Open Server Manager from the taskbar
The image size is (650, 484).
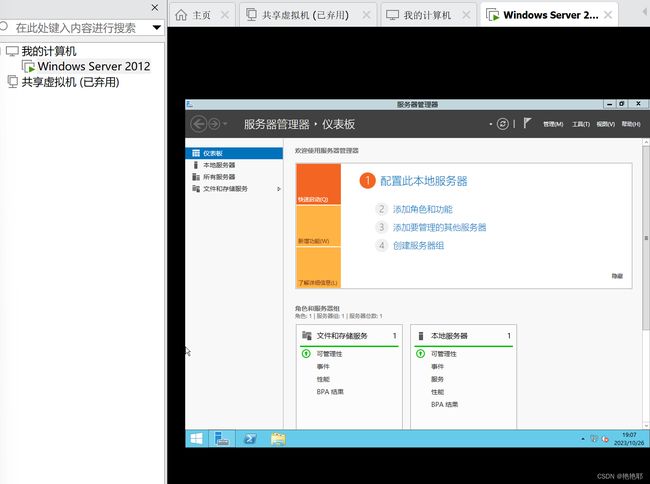[x=222, y=438]
